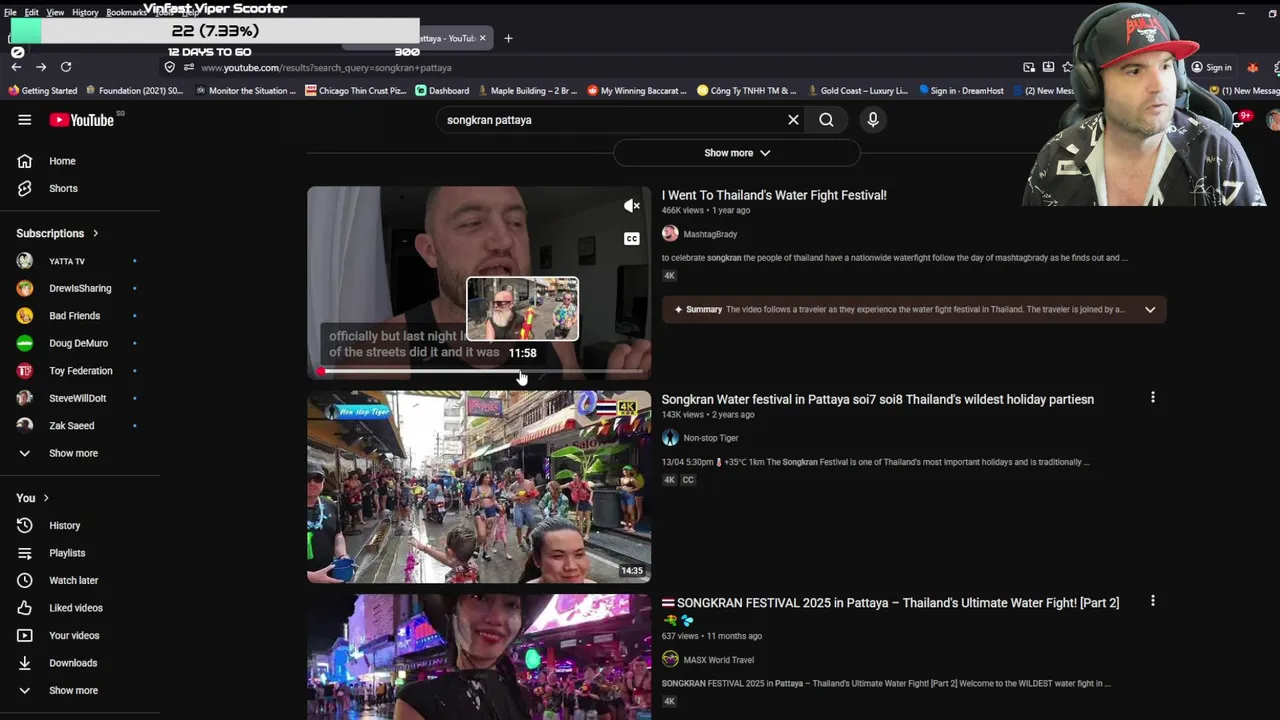The width and height of the screenshot is (1280, 720).
Task: Start voice search with the microphone
Action: [x=873, y=120]
